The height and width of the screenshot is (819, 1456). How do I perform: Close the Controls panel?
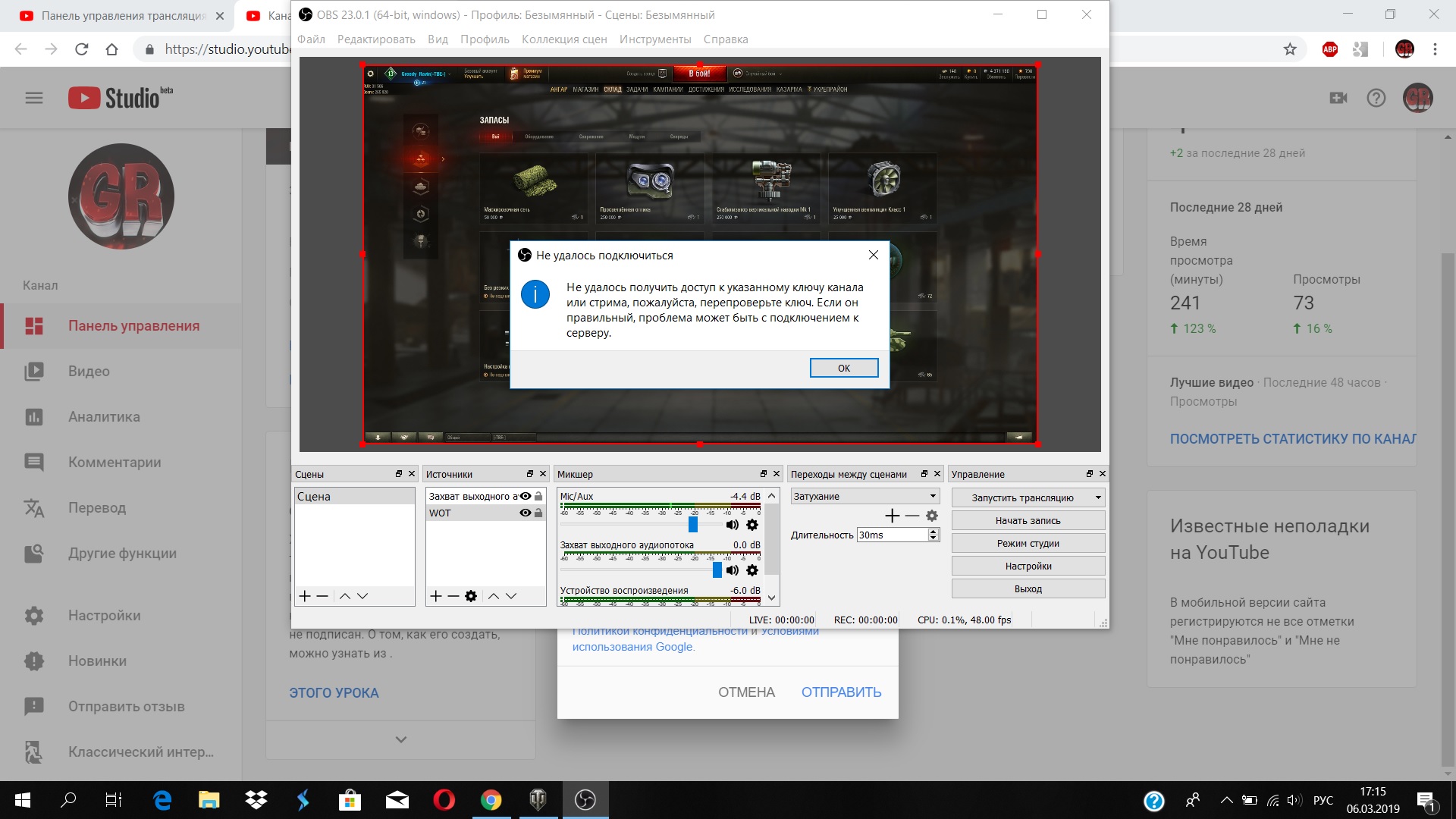tap(1103, 474)
